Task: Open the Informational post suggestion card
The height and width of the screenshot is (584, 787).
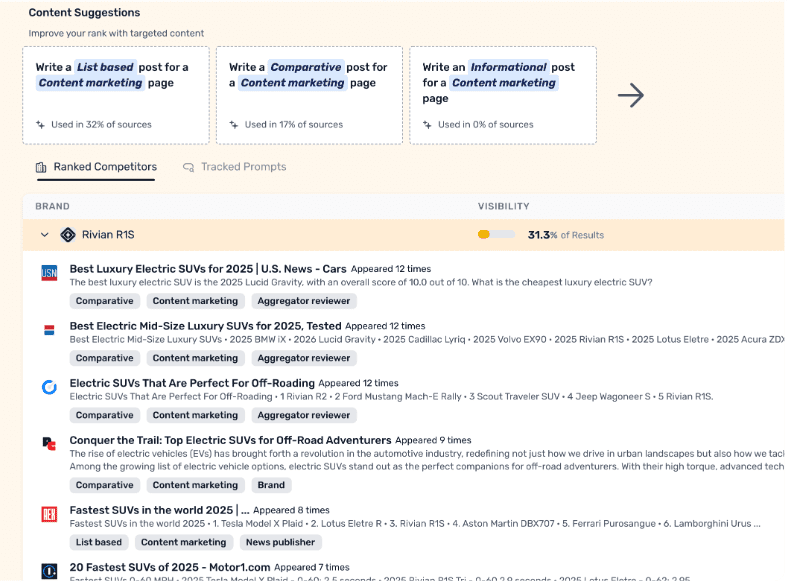Action: pyautogui.click(x=502, y=95)
